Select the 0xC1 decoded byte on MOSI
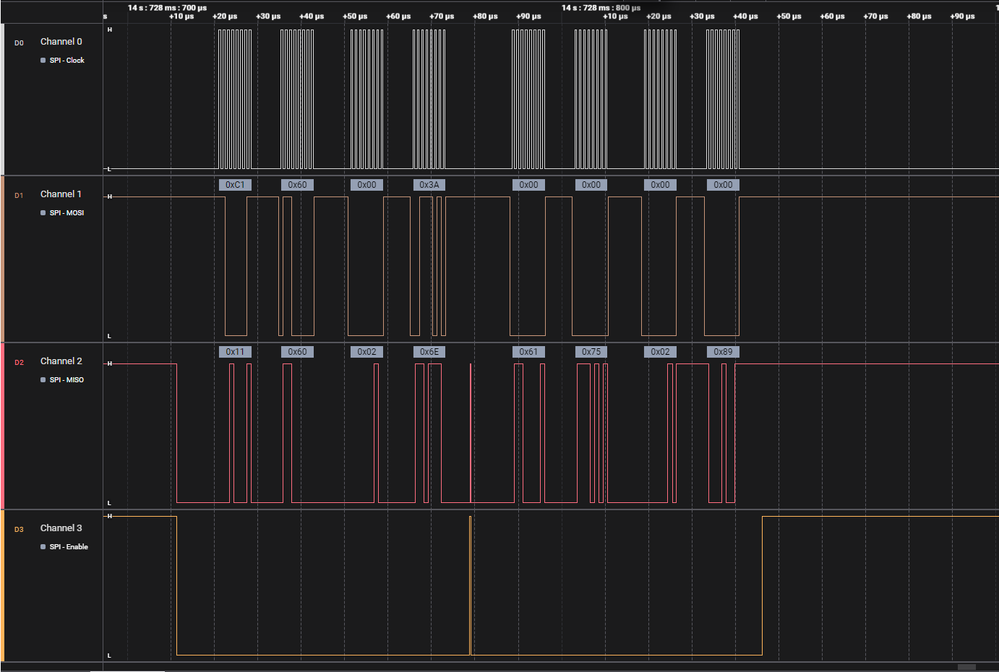The image size is (999, 672). point(235,185)
